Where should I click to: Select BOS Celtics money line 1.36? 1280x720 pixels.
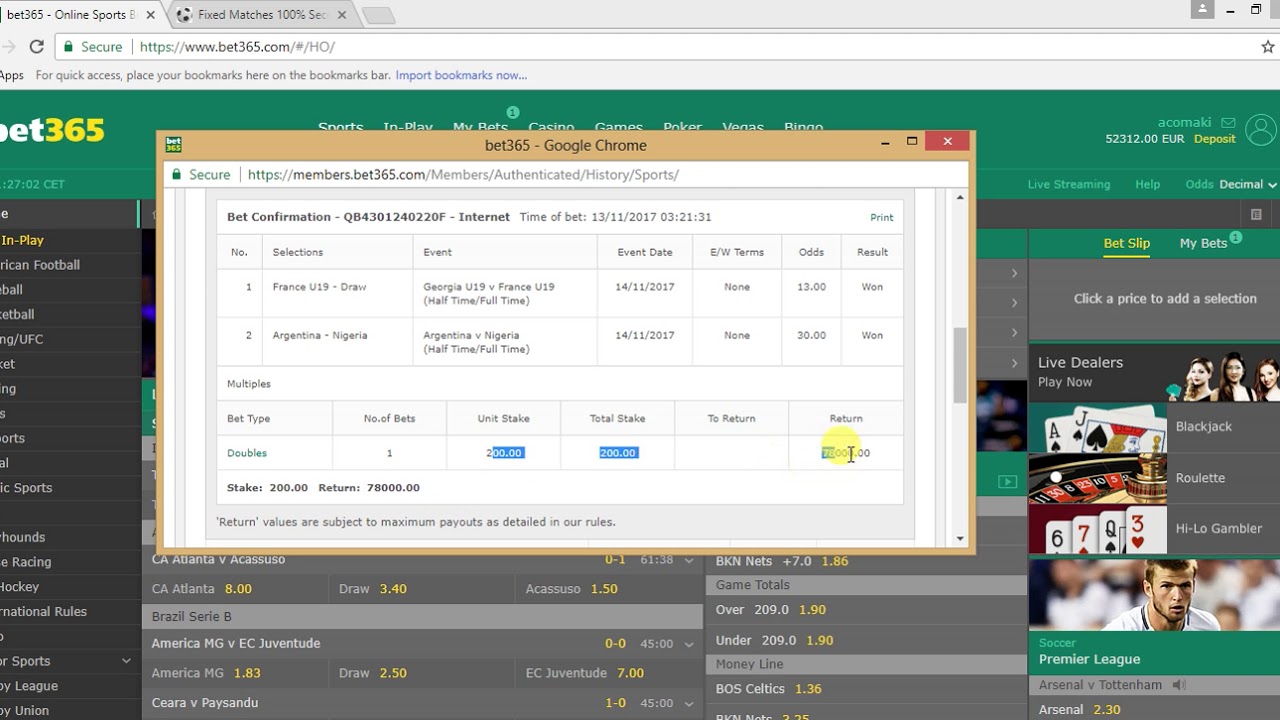(866, 688)
